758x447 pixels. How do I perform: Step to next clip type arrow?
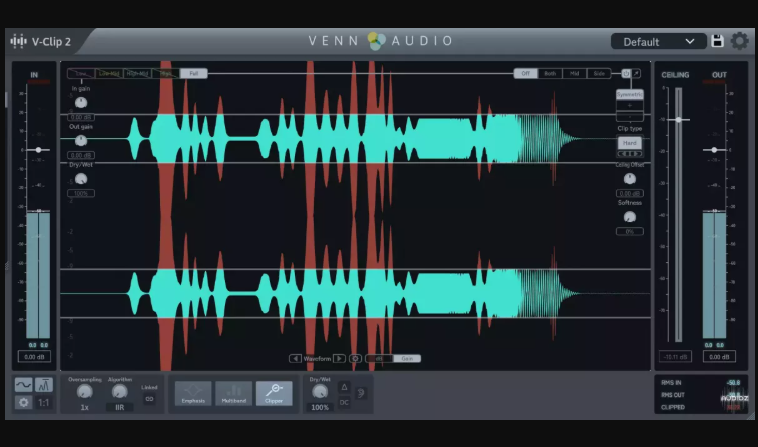636,154
